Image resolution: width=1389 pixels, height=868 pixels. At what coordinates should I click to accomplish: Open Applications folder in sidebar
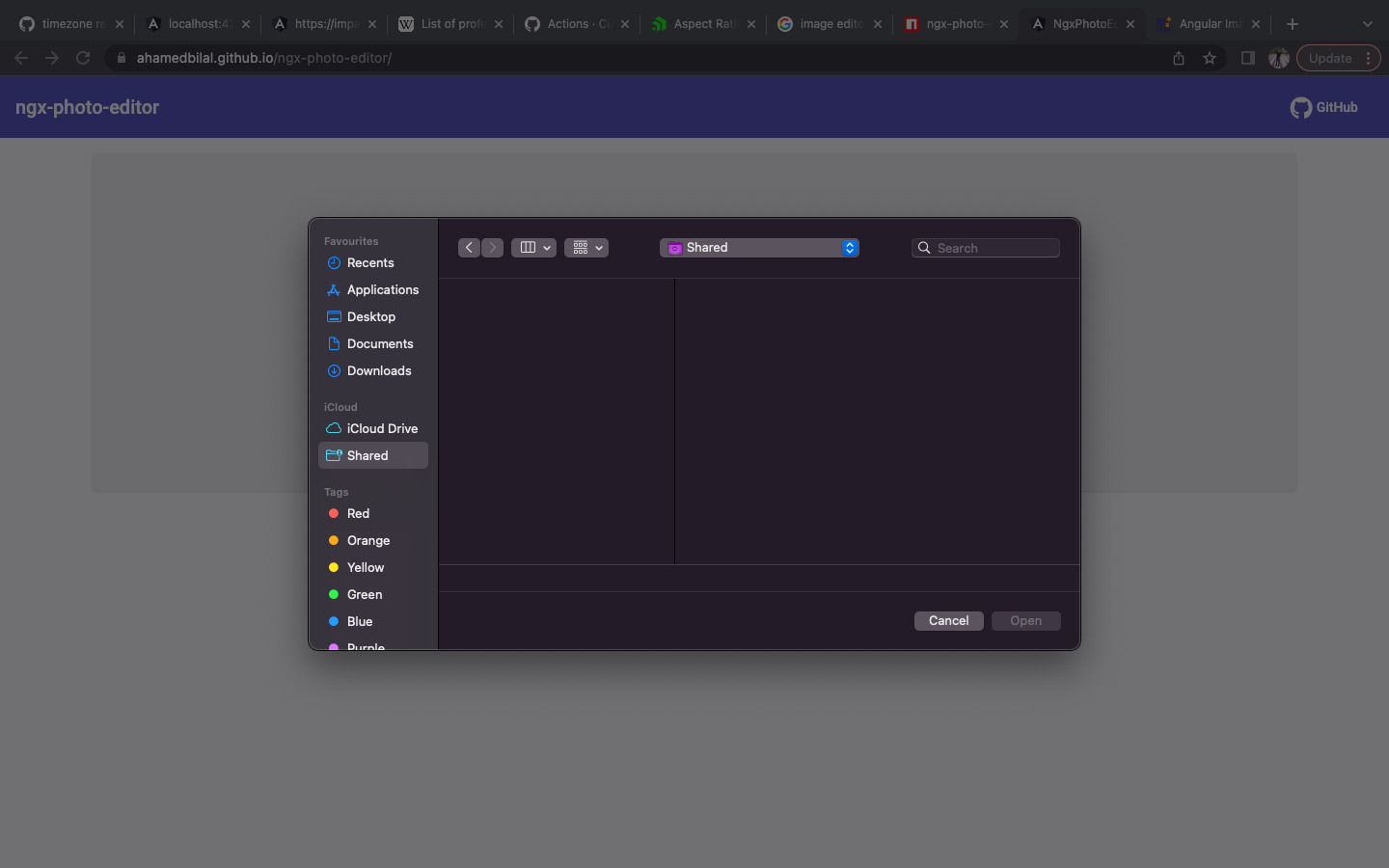pyautogui.click(x=382, y=290)
